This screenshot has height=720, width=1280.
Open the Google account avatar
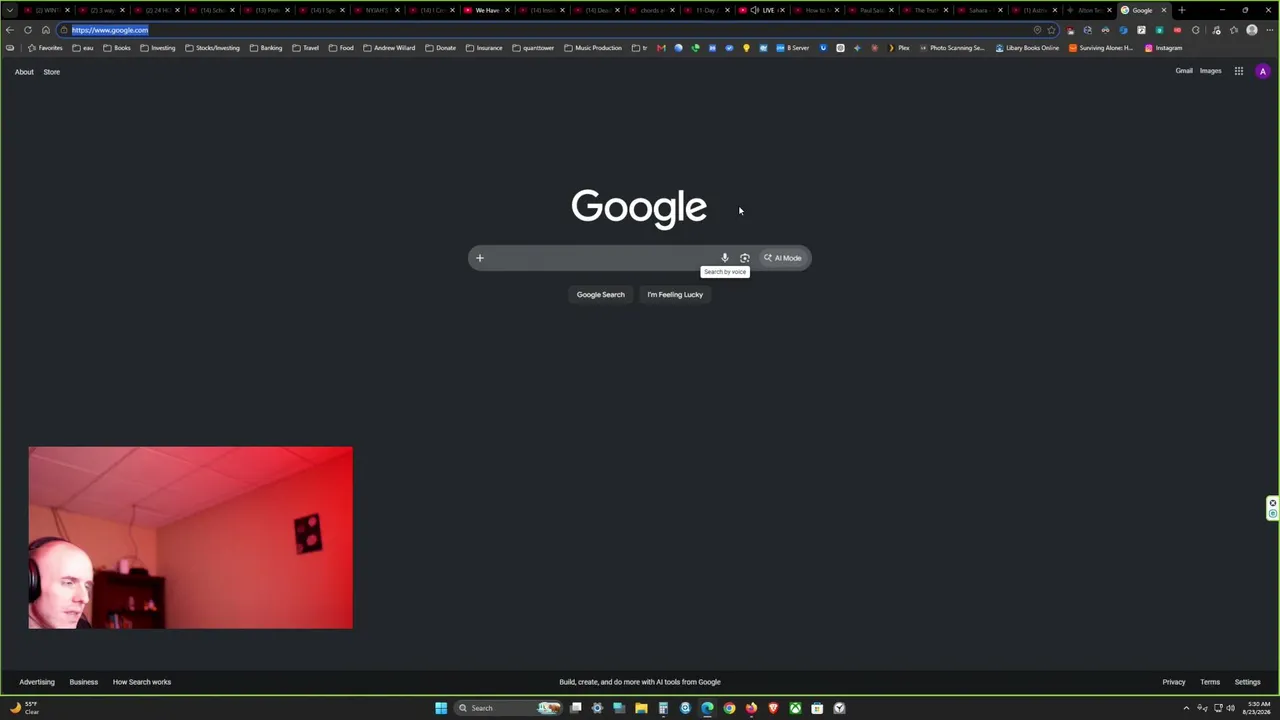click(x=1263, y=71)
